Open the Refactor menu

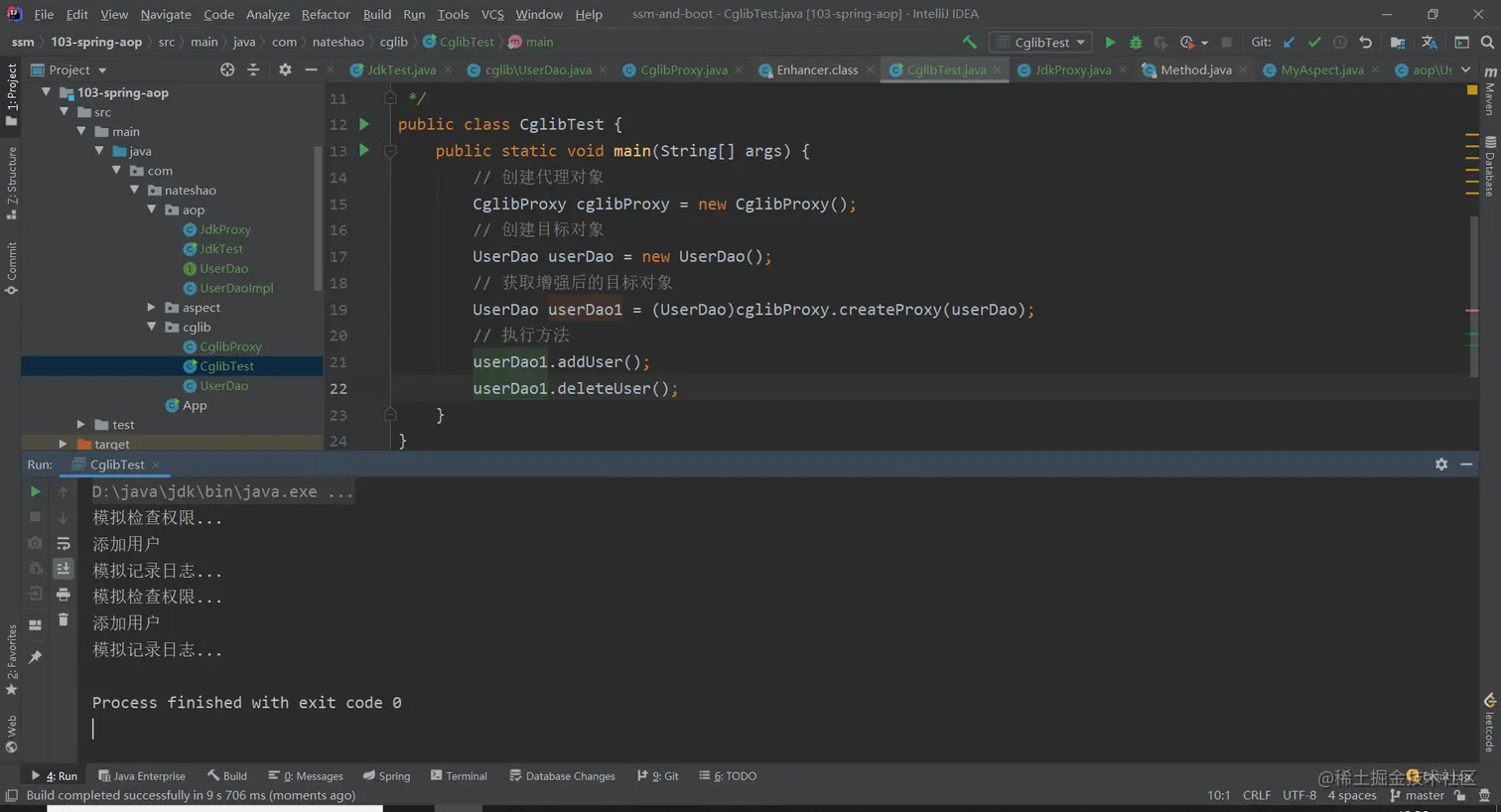click(326, 14)
